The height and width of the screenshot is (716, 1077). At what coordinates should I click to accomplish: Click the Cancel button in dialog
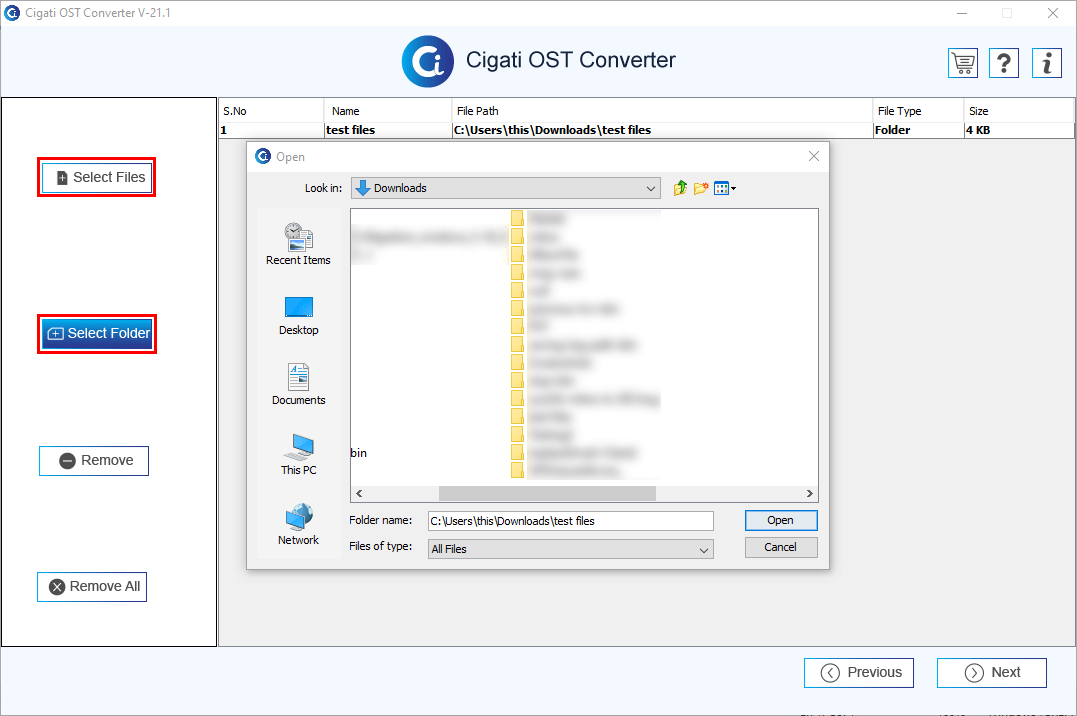pos(781,547)
